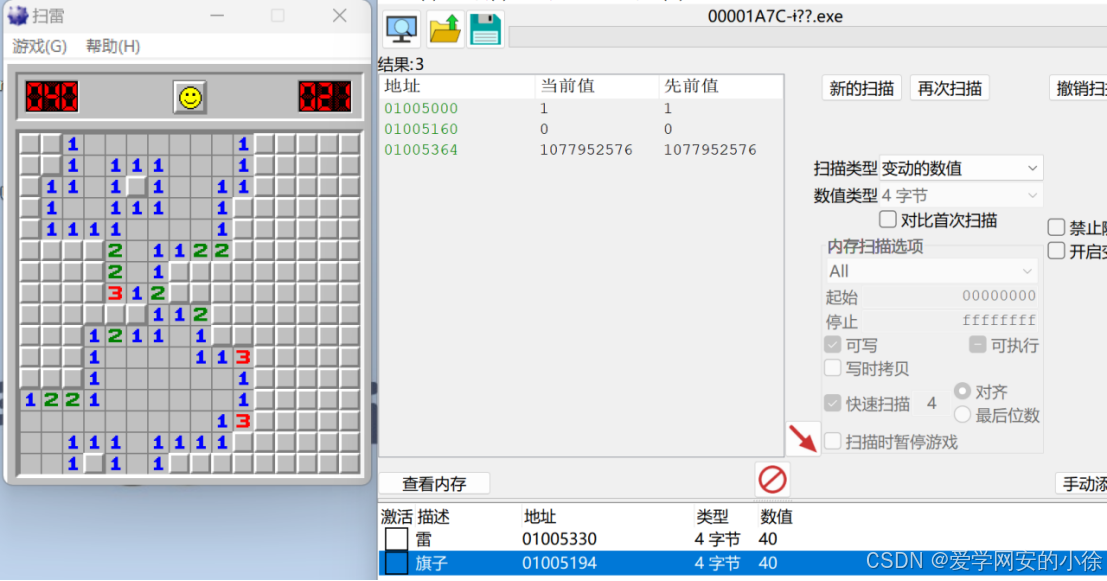1107x581 pixels.
Task: Select result address 01005364
Action: tap(421, 150)
